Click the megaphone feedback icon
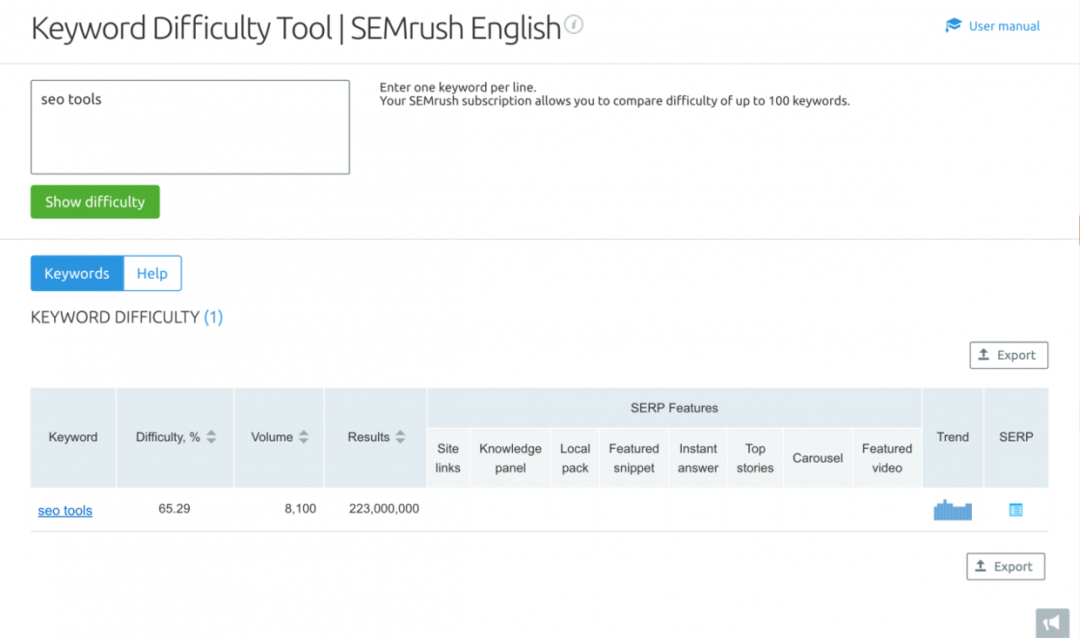1080x638 pixels. pos(1051,622)
